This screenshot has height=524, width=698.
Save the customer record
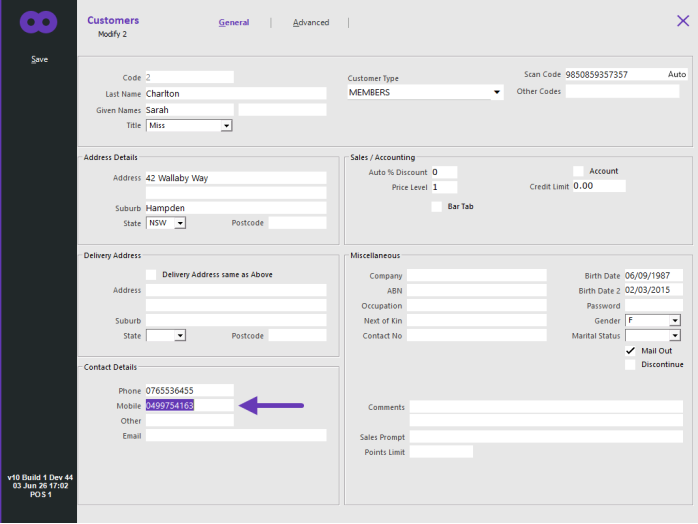[39, 59]
